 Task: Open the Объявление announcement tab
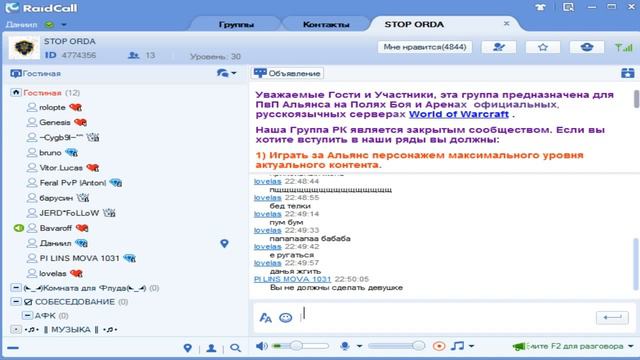(x=287, y=73)
